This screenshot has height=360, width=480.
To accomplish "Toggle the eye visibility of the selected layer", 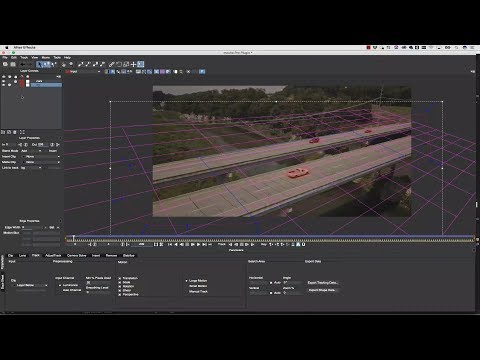I will (x=4, y=85).
